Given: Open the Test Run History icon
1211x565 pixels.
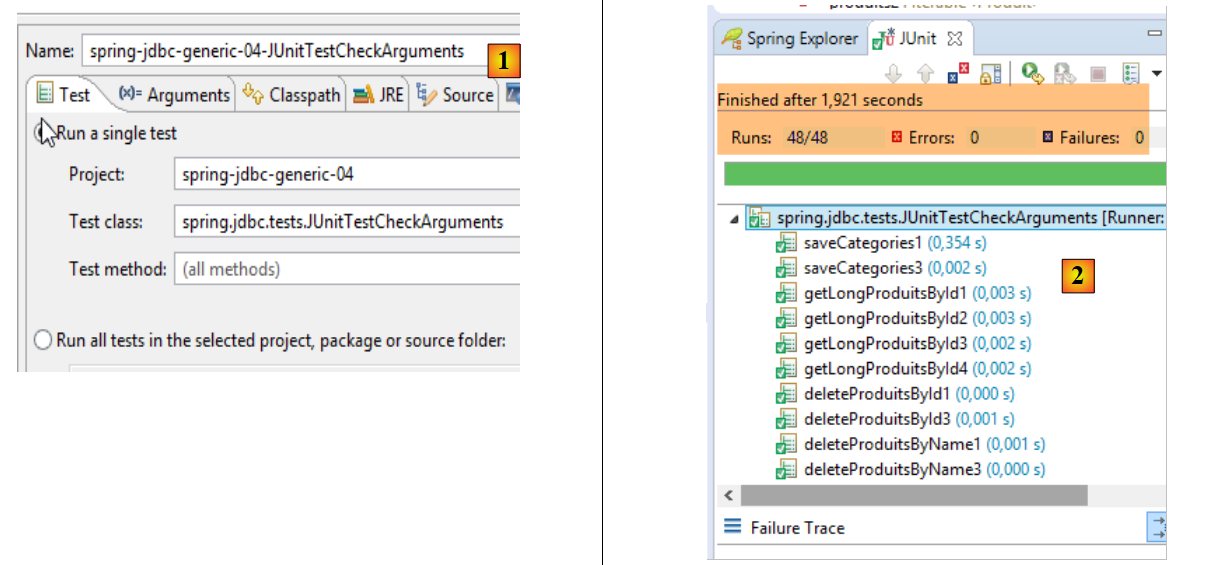Looking at the screenshot, I should point(1131,73).
